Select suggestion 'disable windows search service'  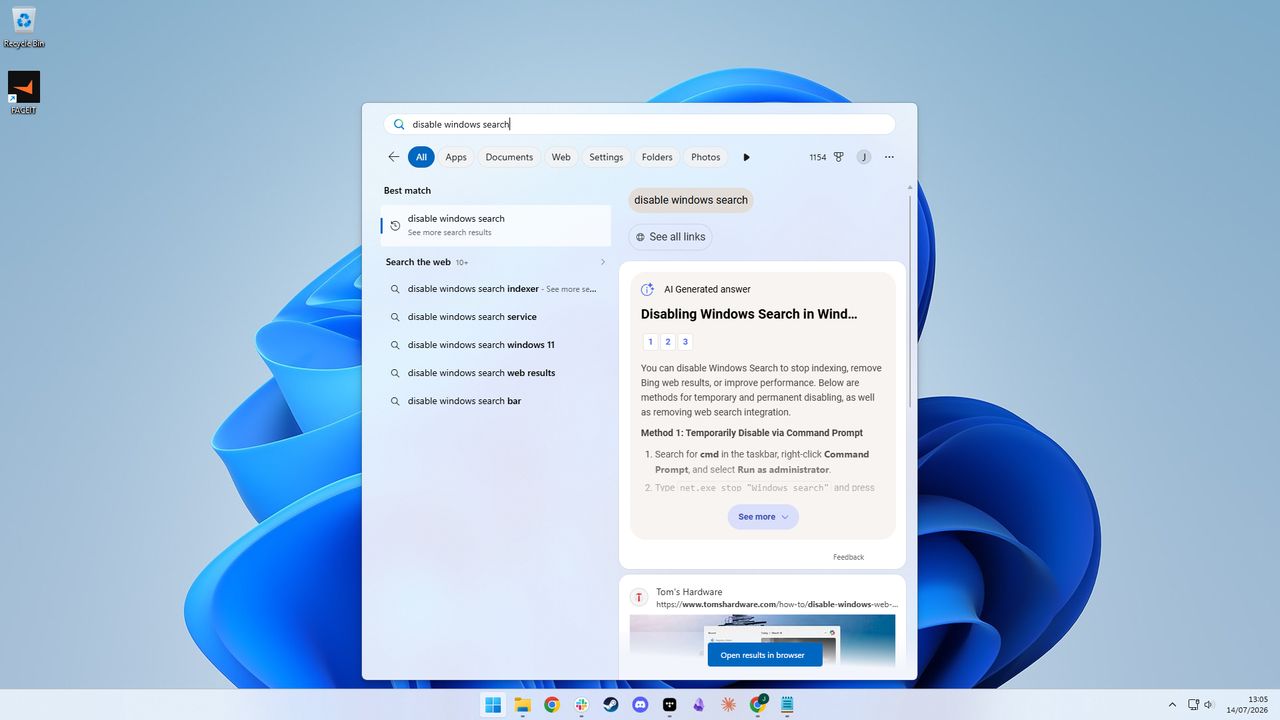point(496,317)
